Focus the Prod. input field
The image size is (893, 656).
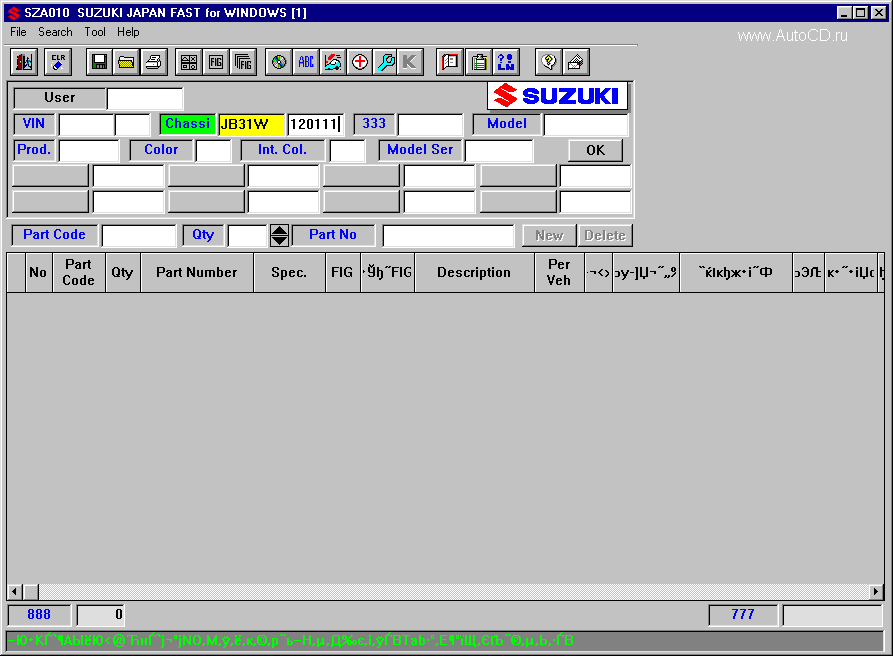pos(89,150)
